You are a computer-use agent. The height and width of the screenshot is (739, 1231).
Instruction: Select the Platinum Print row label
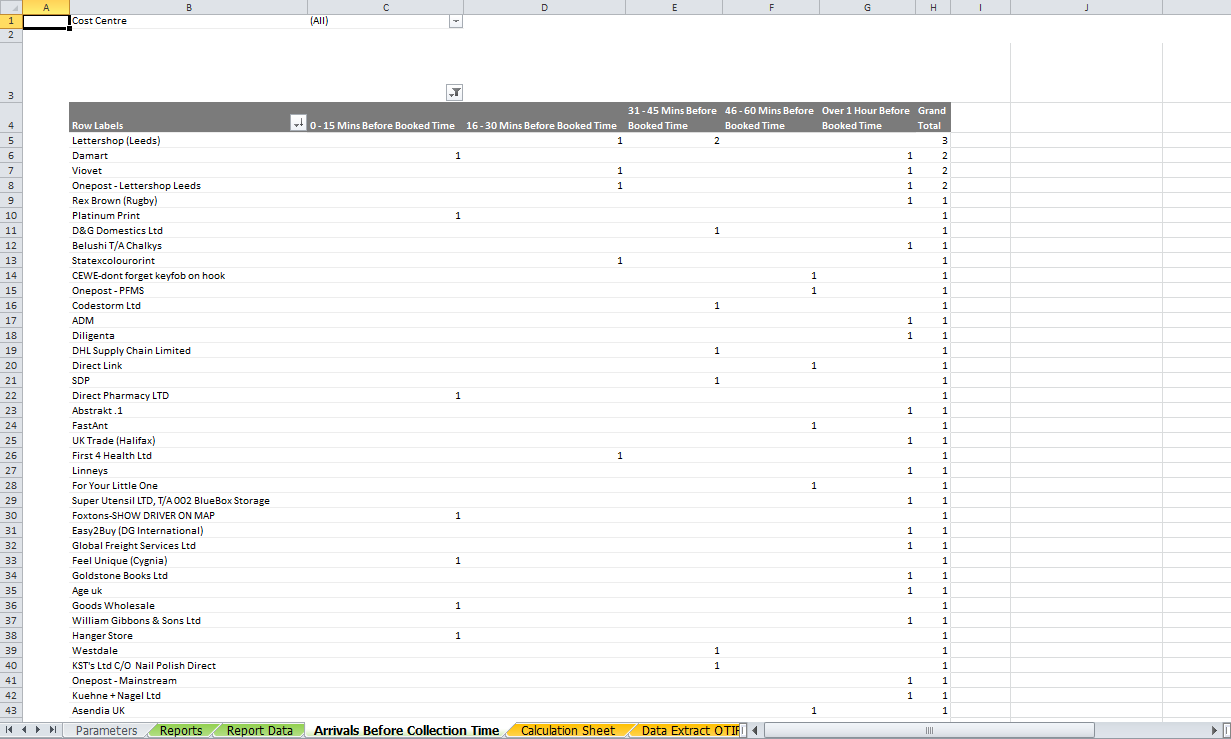click(188, 216)
